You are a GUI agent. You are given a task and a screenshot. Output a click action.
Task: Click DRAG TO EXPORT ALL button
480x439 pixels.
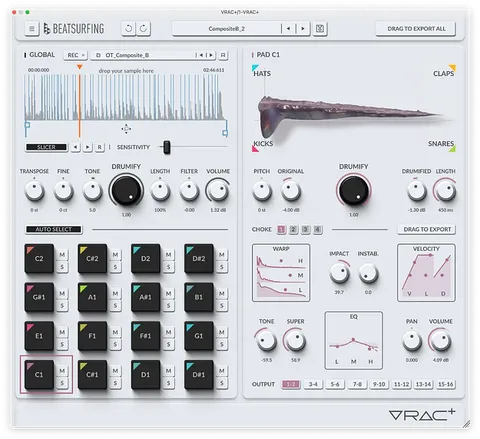tap(416, 29)
